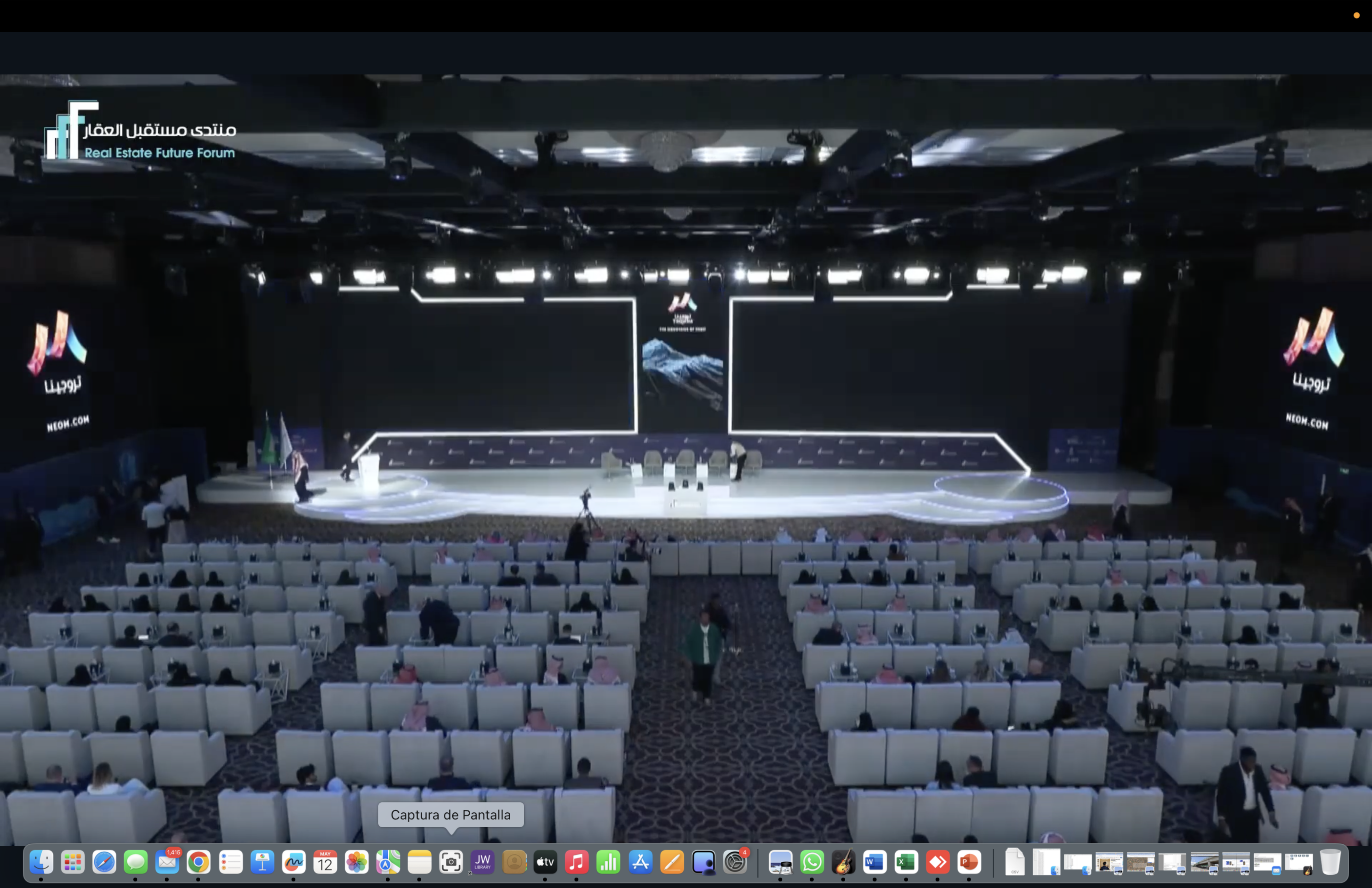Open the Calendar showing May 12
The height and width of the screenshot is (888, 1372).
[325, 862]
